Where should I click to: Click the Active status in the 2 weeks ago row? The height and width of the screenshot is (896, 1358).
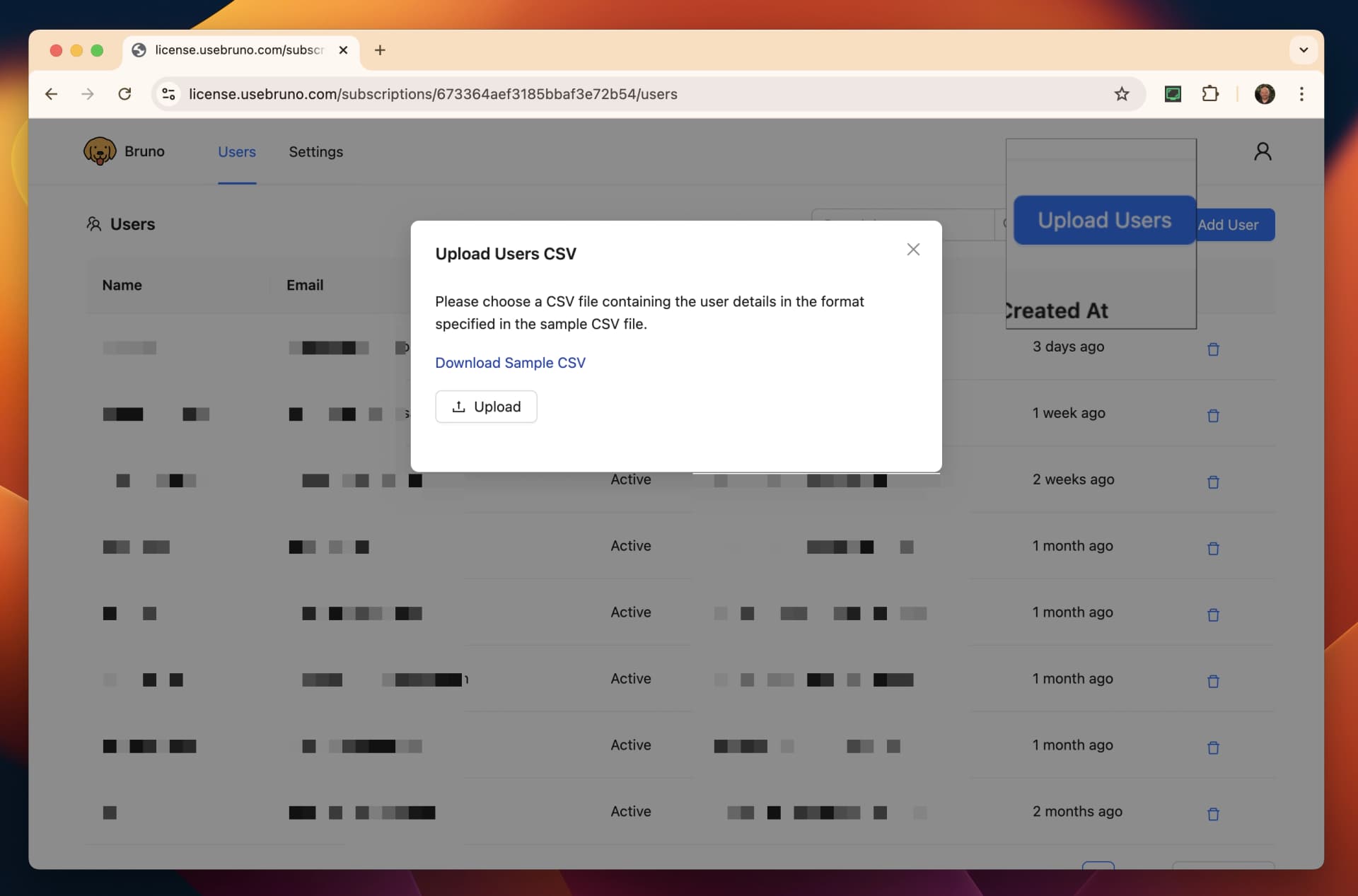click(631, 479)
